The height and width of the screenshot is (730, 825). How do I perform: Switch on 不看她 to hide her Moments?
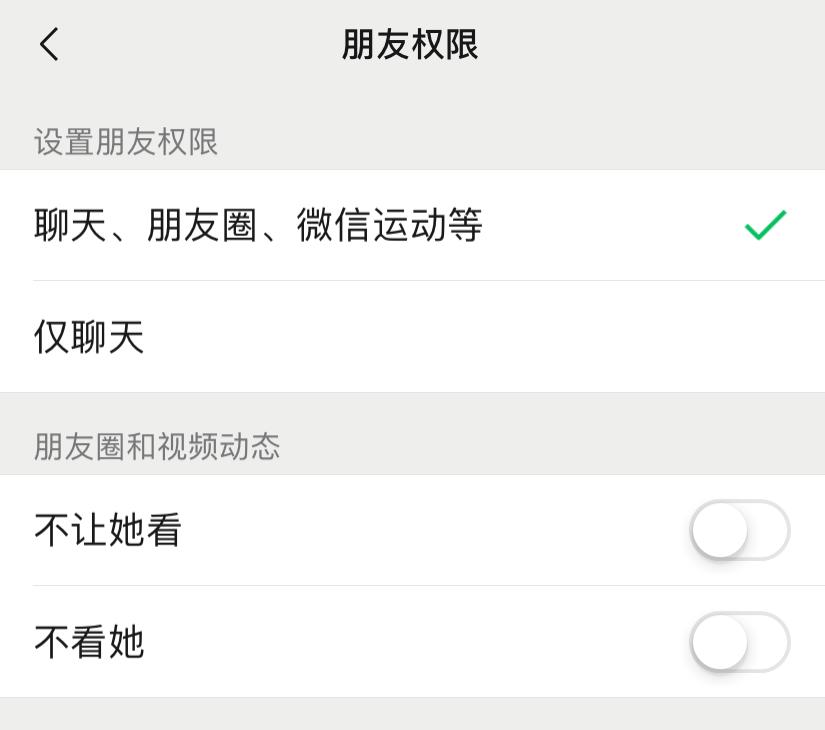(739, 643)
